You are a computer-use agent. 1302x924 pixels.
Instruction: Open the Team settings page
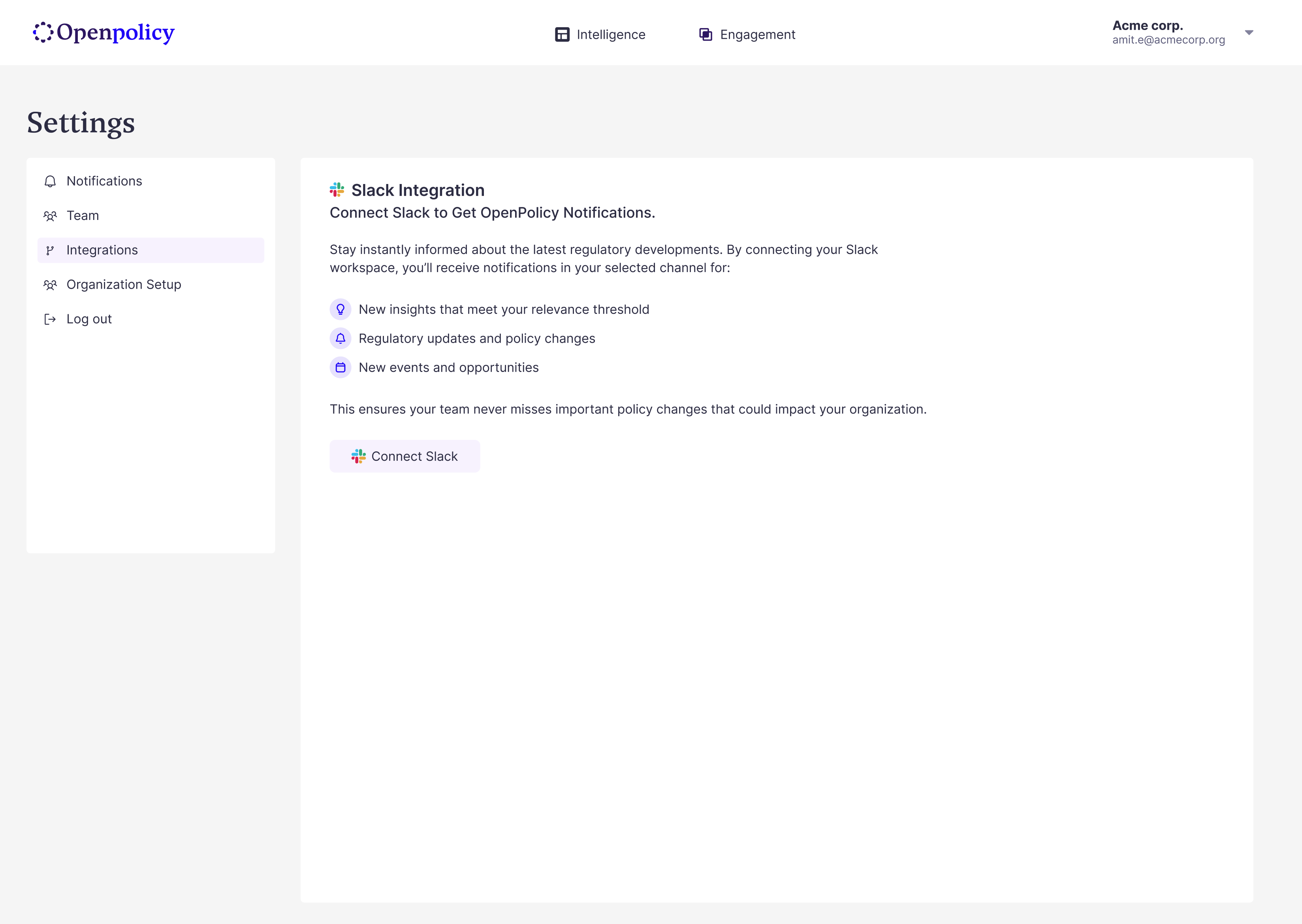coord(83,216)
